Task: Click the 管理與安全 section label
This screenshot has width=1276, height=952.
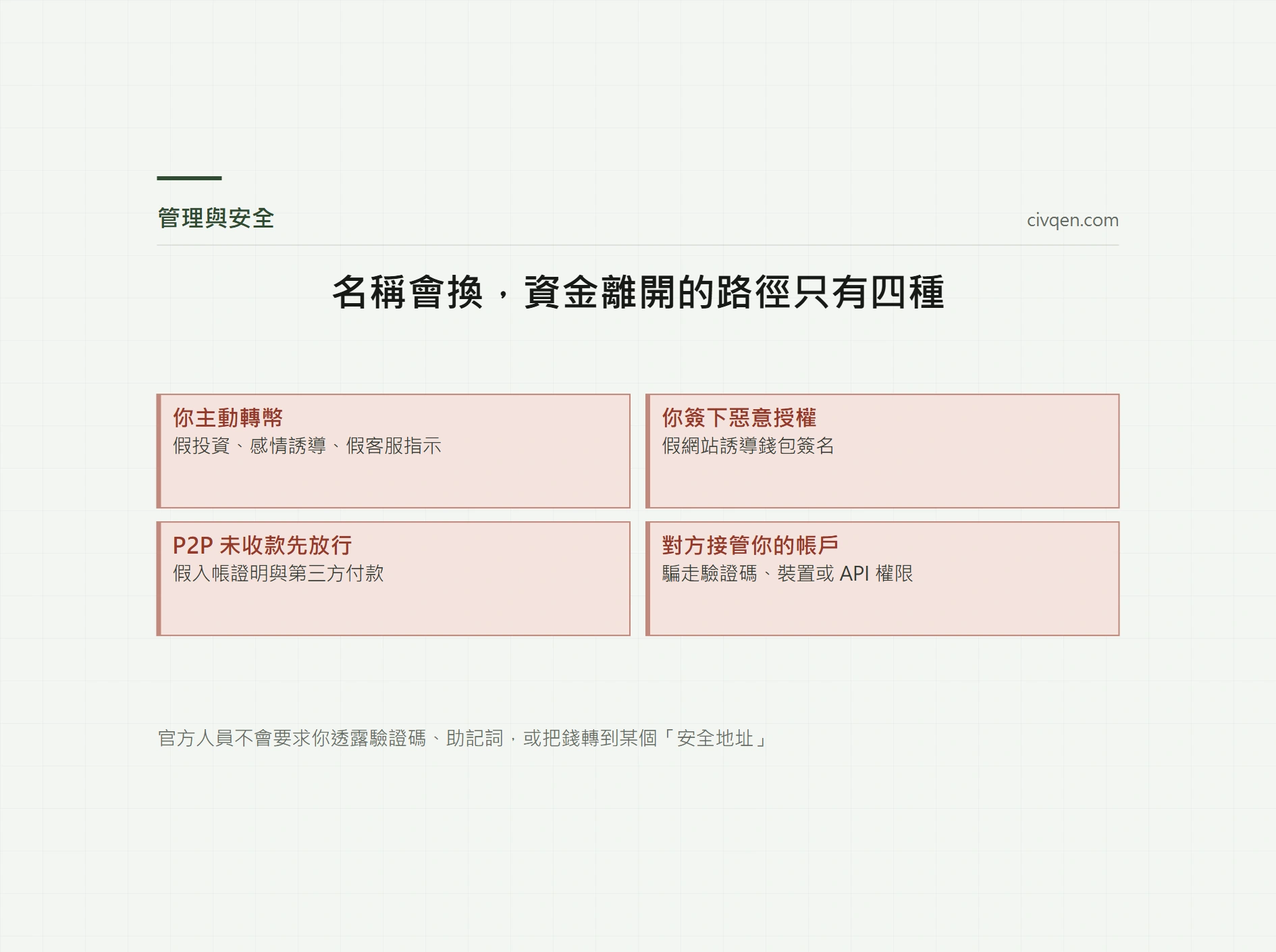Action: [215, 218]
